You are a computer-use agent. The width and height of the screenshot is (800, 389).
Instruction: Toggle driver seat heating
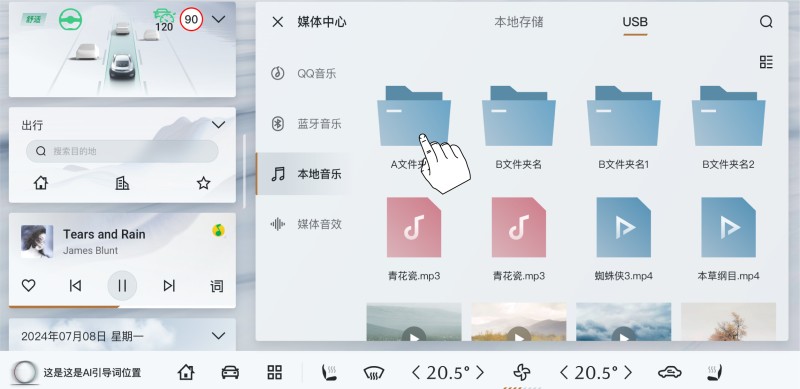[329, 372]
